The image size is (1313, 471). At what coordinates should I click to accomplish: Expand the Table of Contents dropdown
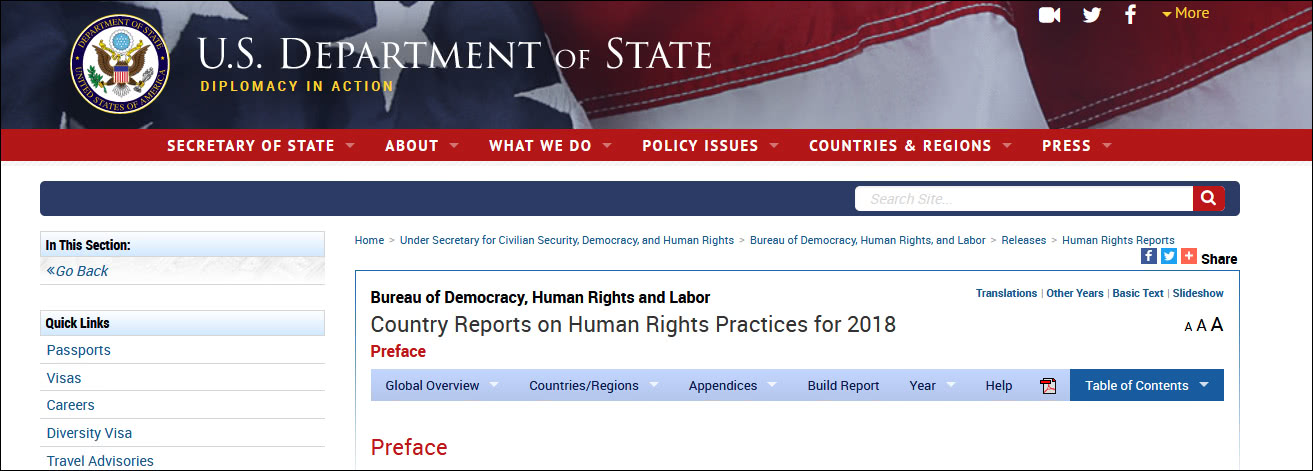click(x=1147, y=385)
